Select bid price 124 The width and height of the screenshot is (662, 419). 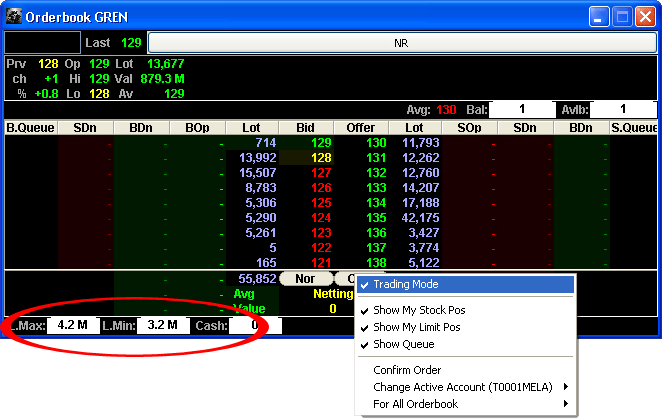[x=321, y=218]
